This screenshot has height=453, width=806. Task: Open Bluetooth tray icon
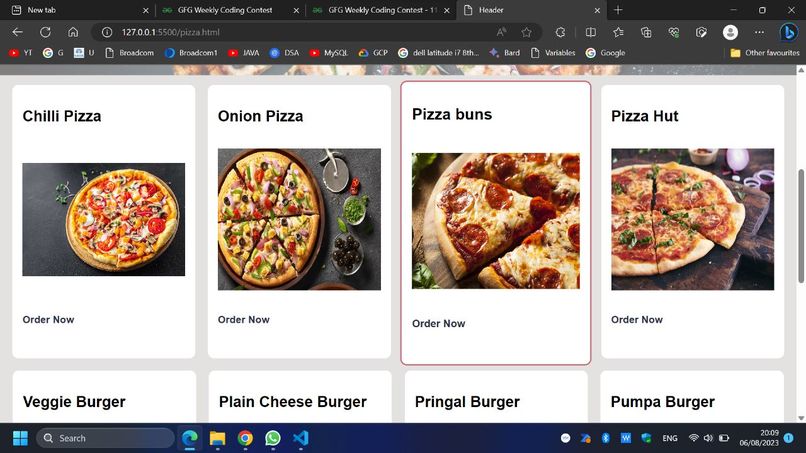click(x=606, y=438)
